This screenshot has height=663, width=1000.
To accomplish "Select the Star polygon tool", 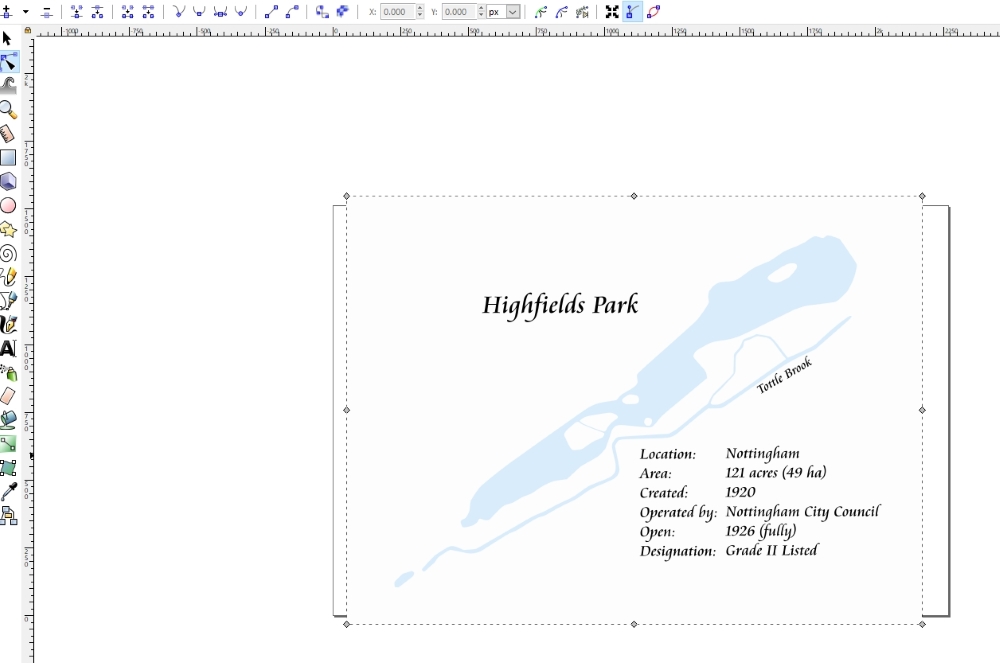I will click(x=8, y=230).
